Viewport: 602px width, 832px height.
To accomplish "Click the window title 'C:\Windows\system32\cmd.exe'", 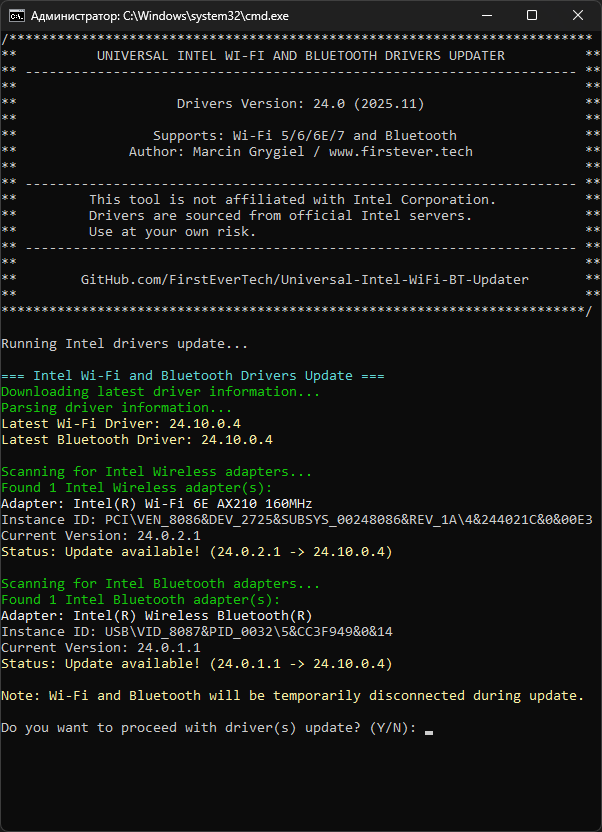I will click(206, 16).
